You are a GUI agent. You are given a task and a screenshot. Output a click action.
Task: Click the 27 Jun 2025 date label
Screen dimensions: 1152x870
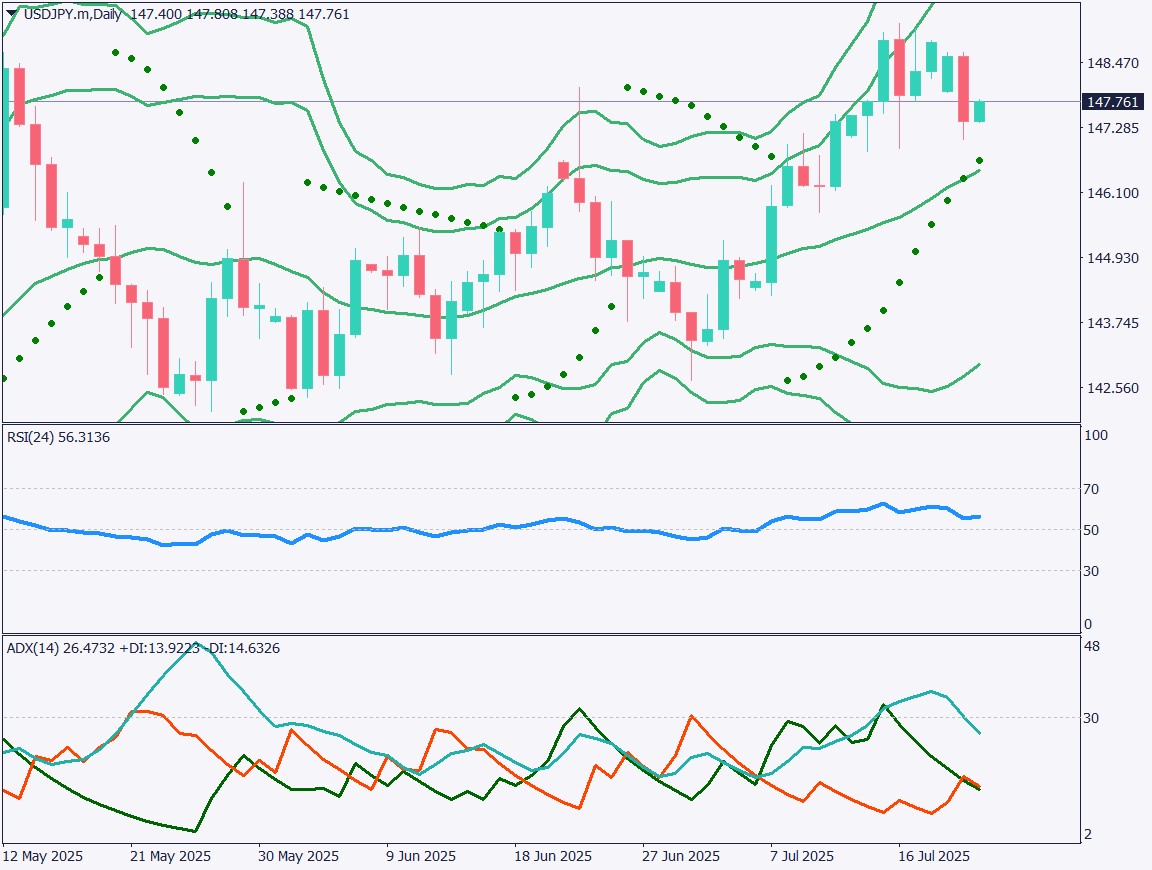[x=679, y=857]
